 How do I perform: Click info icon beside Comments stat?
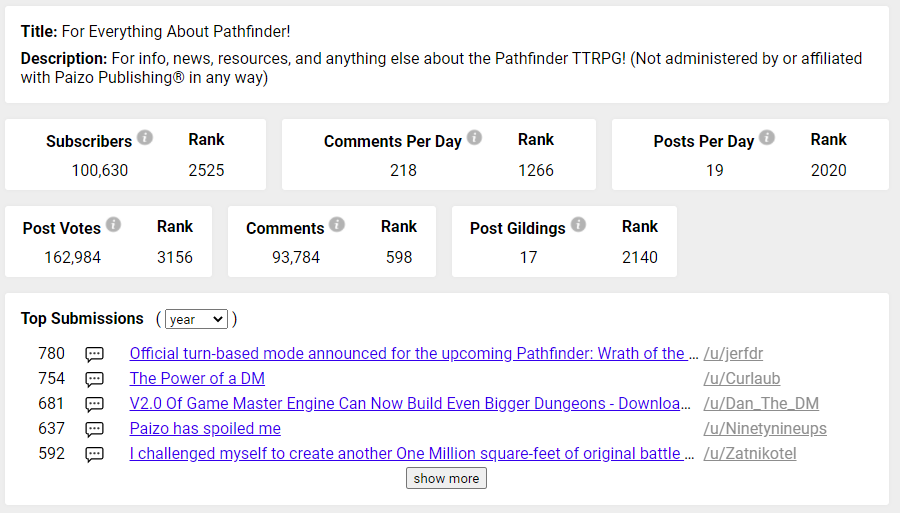(337, 224)
